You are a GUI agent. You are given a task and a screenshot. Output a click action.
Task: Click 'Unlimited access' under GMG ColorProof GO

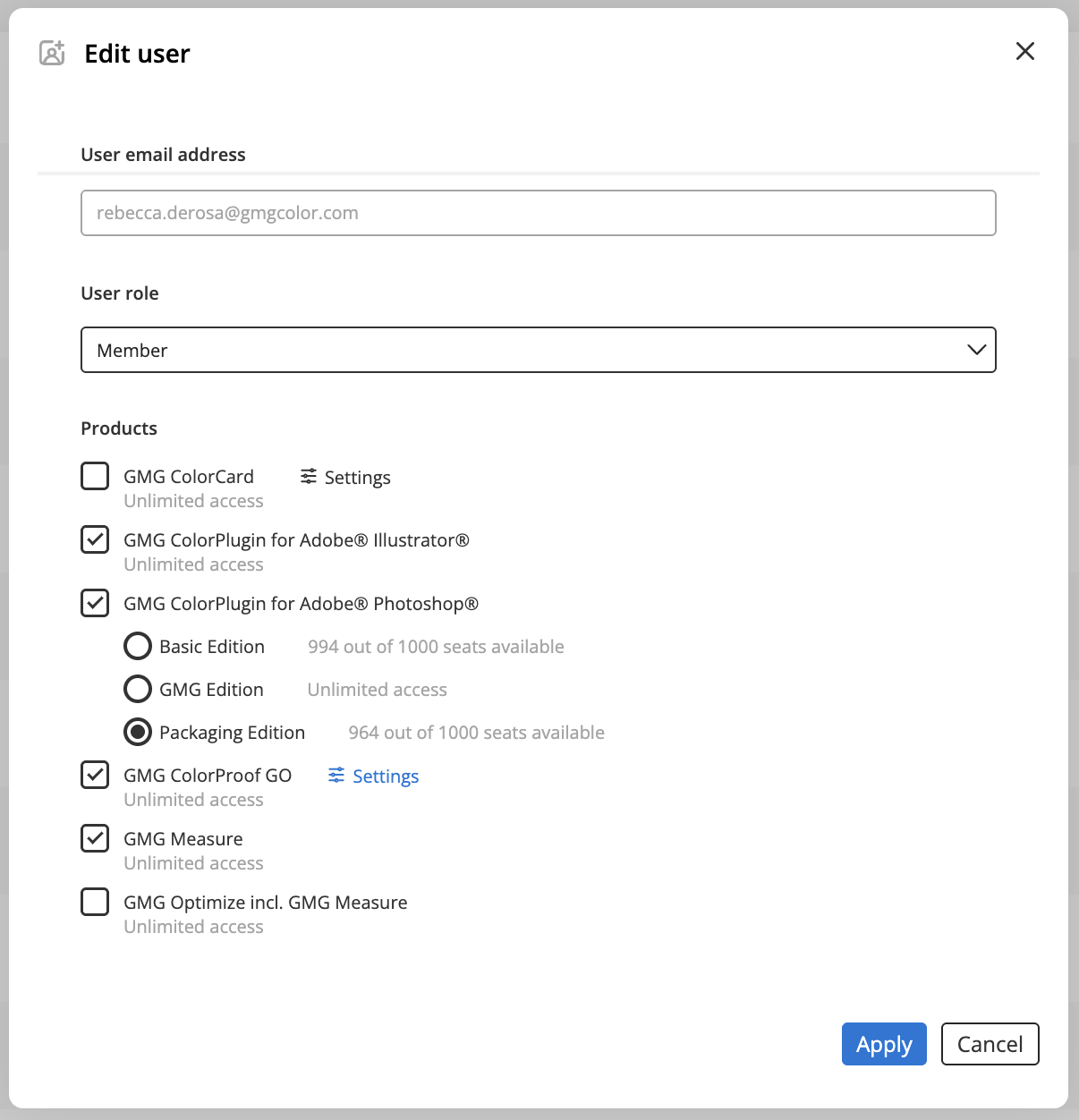[193, 800]
